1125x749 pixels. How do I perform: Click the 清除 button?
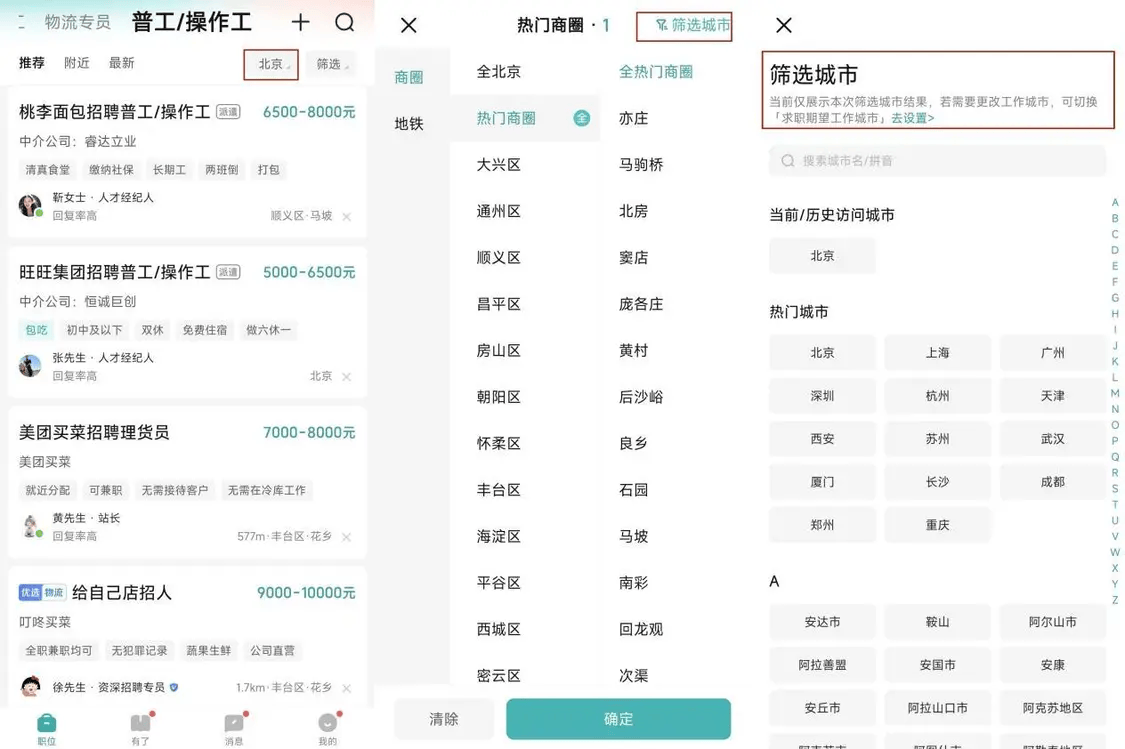443,719
